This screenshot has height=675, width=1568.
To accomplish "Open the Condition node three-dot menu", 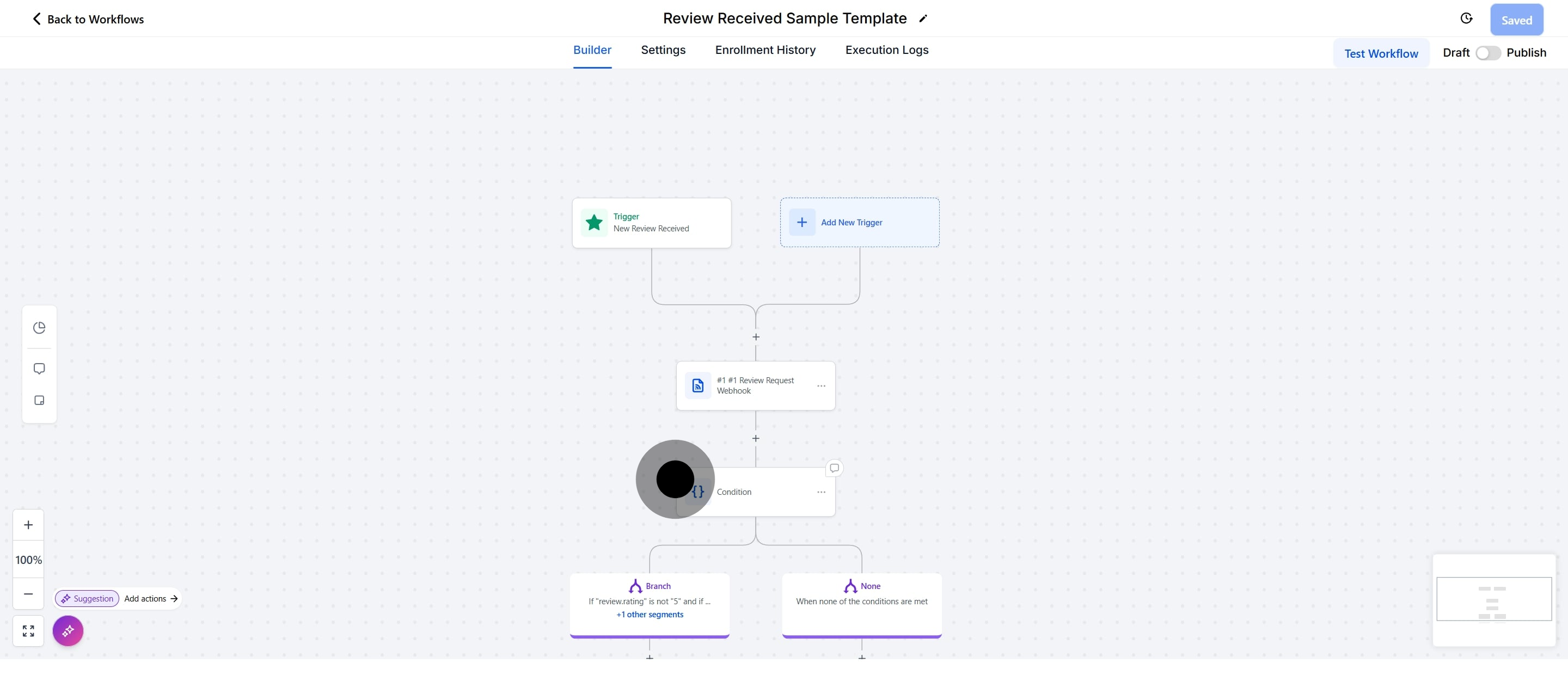I will coord(821,492).
